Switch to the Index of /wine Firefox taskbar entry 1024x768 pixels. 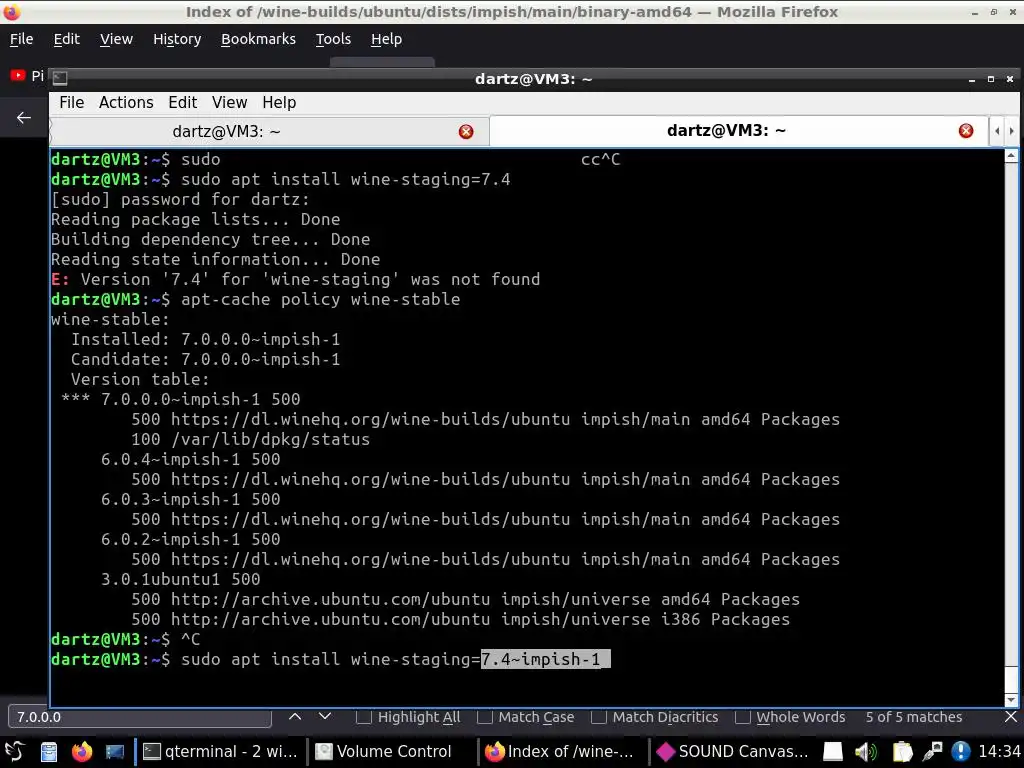click(x=561, y=752)
